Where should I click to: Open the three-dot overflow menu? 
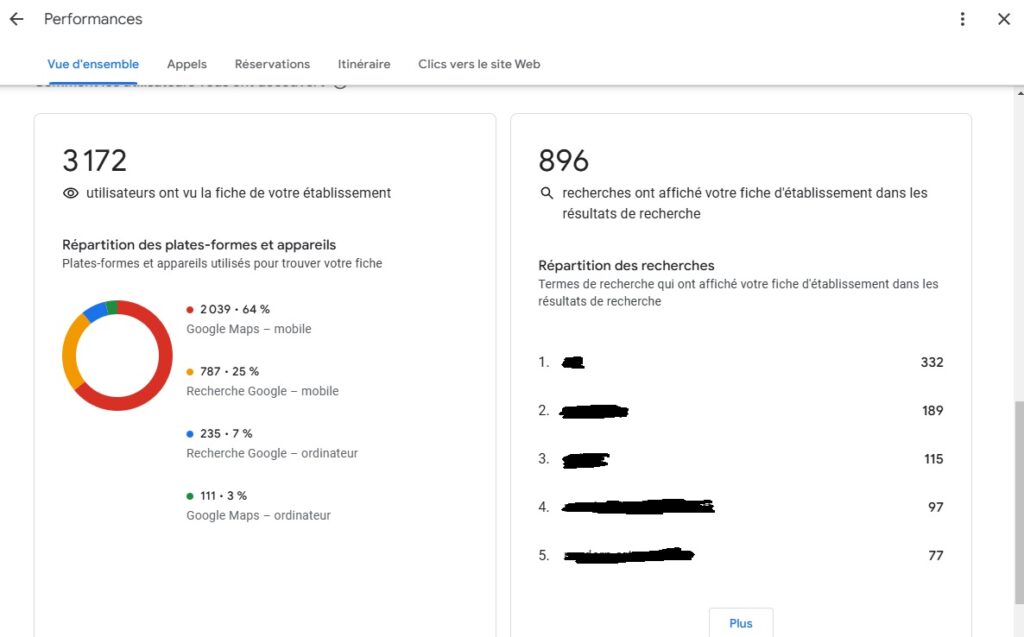tap(962, 18)
